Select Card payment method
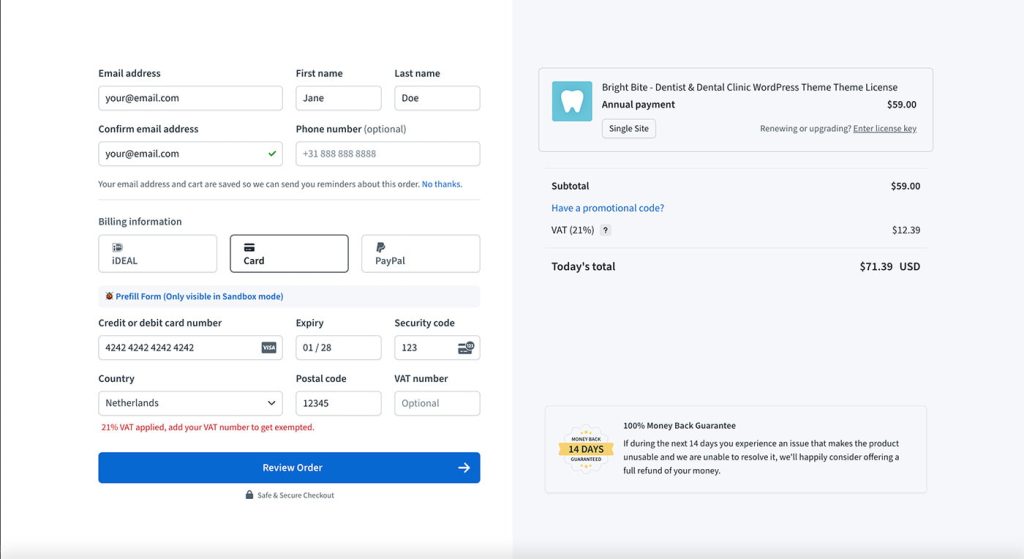The width and height of the screenshot is (1024, 559). 289,254
